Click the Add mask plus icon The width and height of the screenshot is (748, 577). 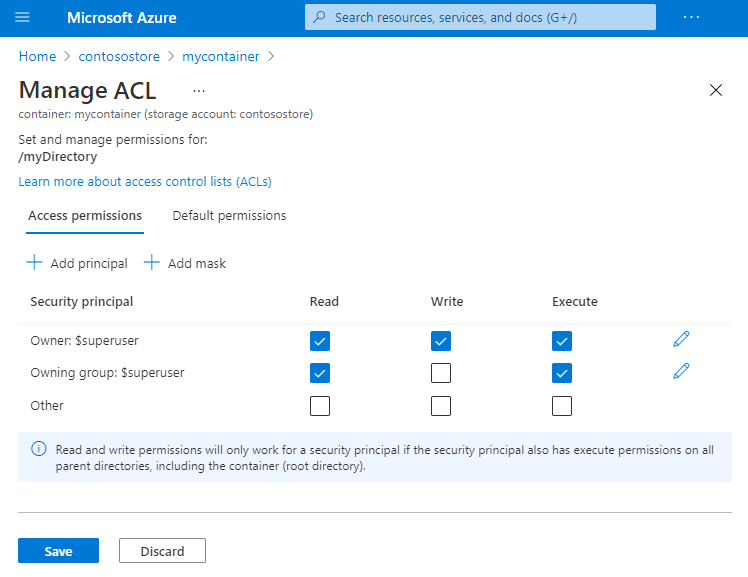pos(152,263)
